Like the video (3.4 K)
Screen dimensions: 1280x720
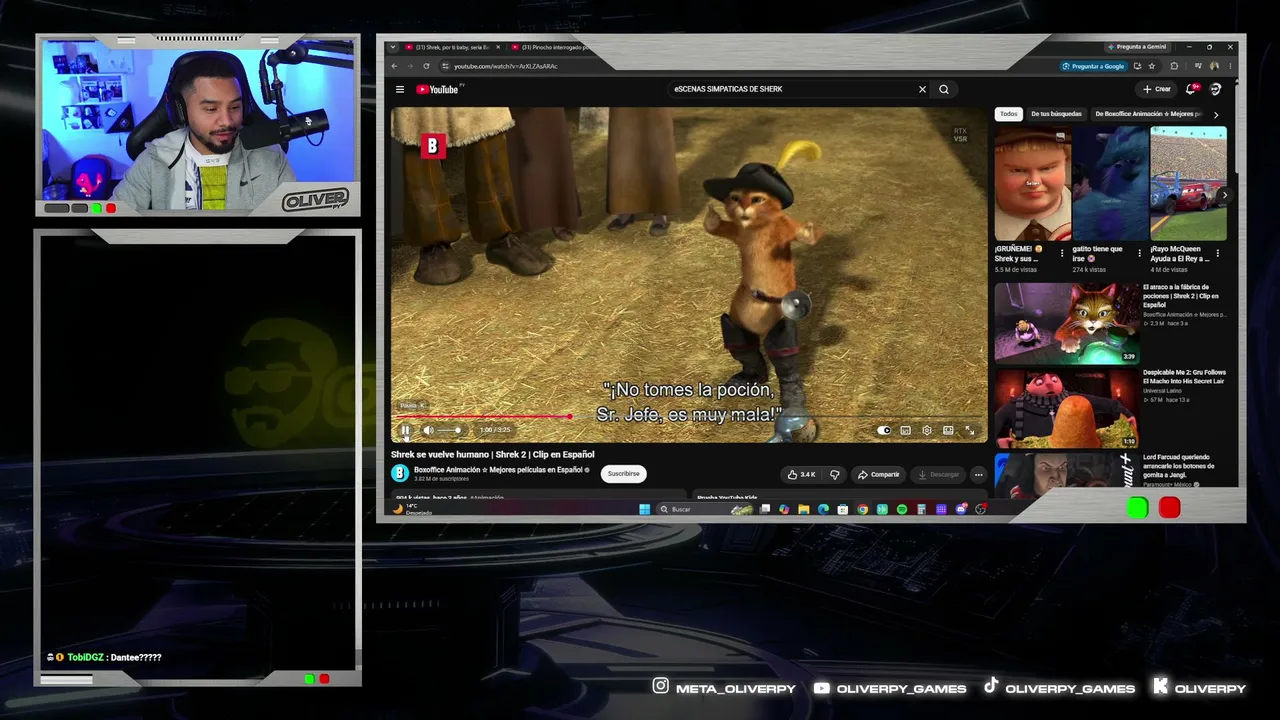[801, 474]
